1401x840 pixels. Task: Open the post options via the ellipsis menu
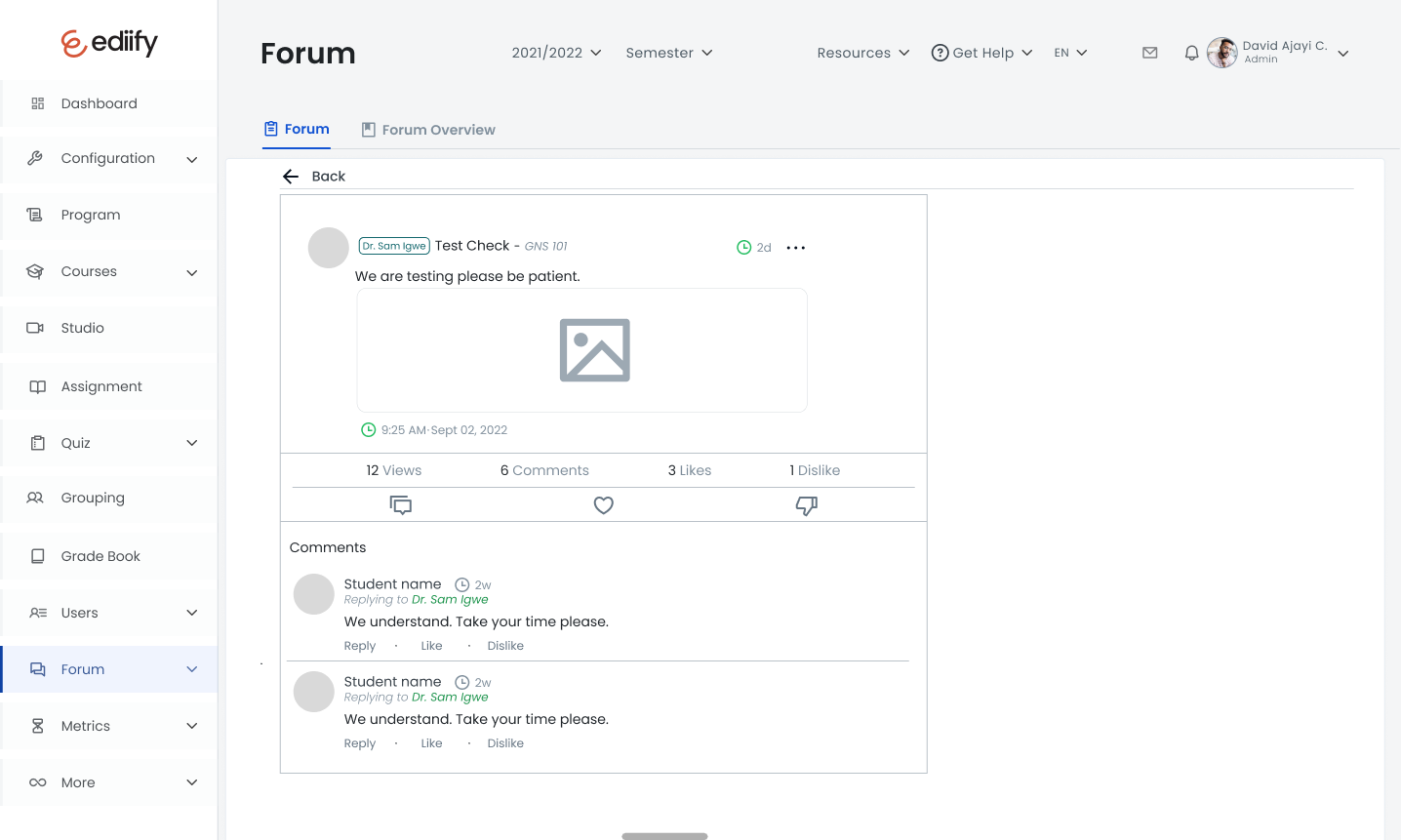coord(795,247)
